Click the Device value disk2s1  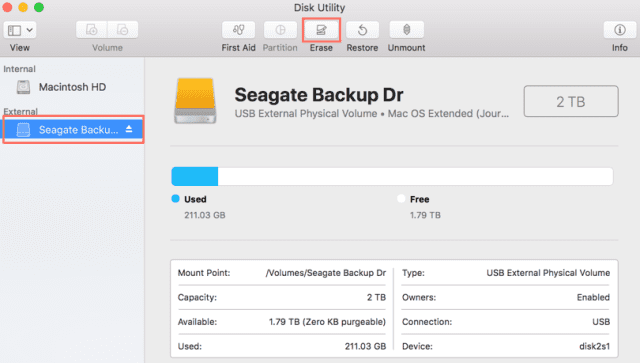[x=595, y=346]
